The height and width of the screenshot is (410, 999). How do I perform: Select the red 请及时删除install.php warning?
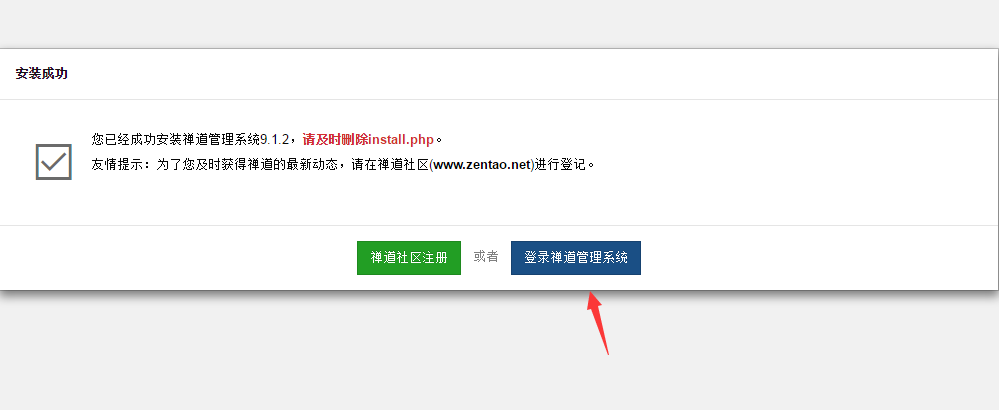click(368, 139)
